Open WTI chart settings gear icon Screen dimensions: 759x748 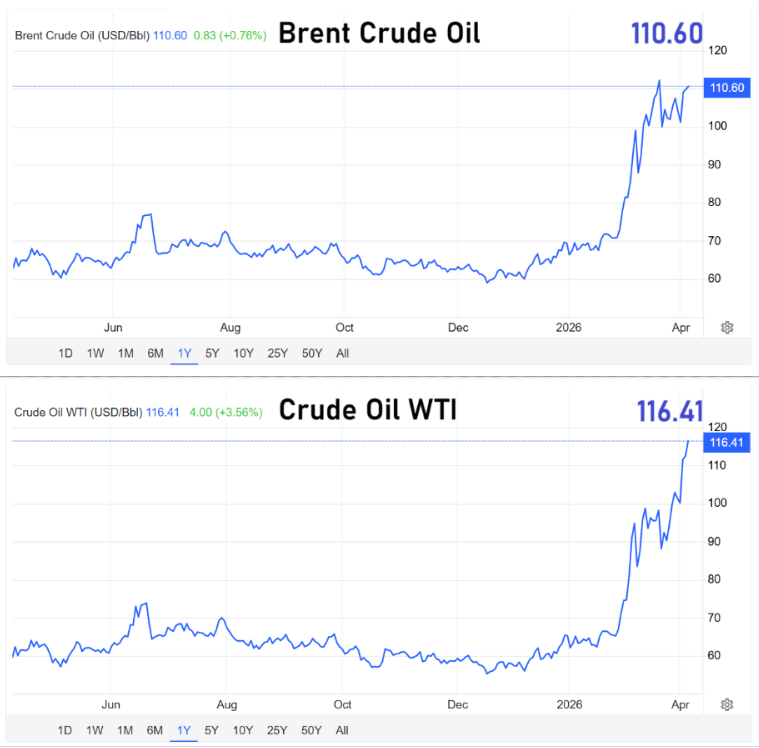(727, 704)
